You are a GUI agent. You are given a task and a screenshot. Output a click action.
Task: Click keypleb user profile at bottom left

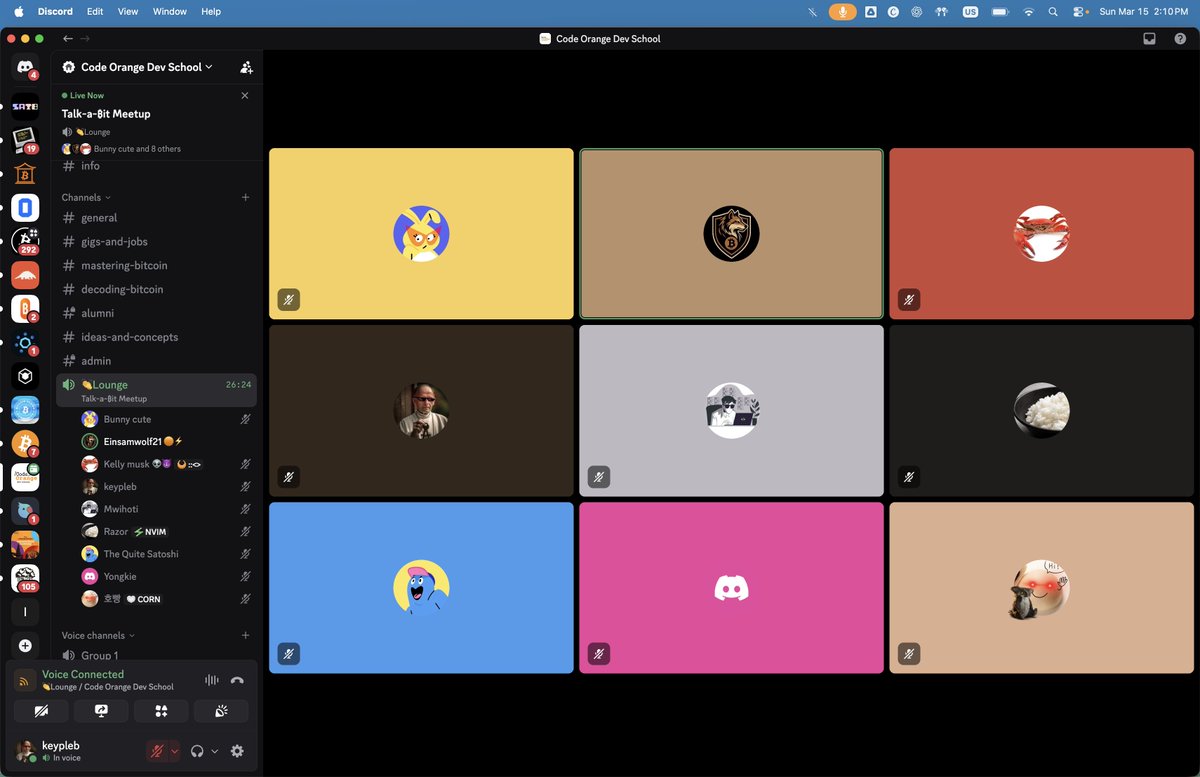coord(76,751)
